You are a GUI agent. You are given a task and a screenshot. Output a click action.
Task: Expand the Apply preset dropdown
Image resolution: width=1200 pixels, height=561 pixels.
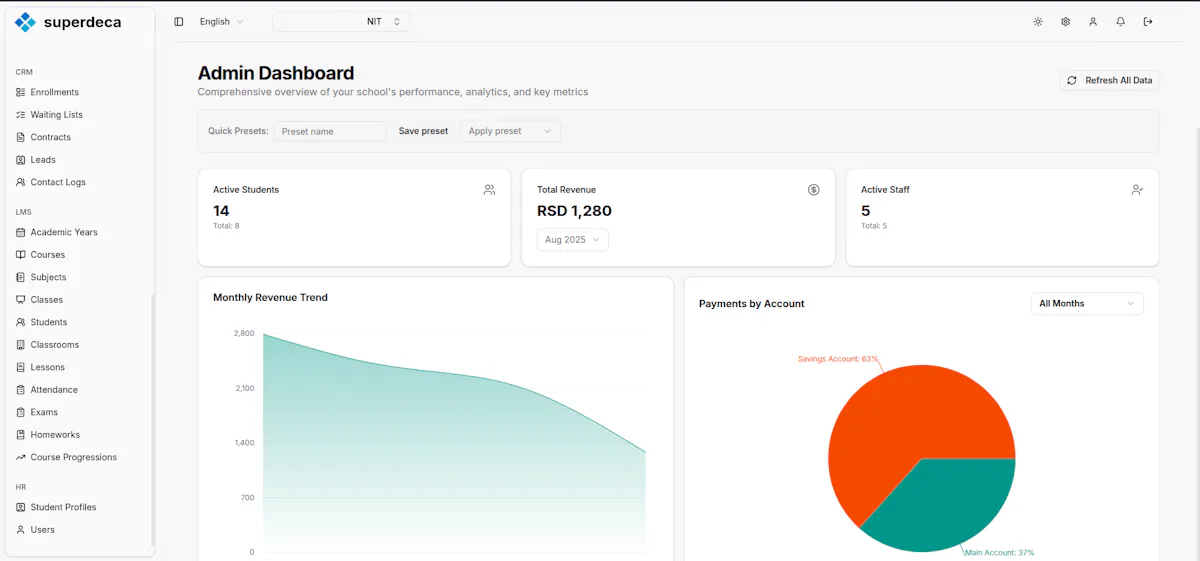pos(510,131)
